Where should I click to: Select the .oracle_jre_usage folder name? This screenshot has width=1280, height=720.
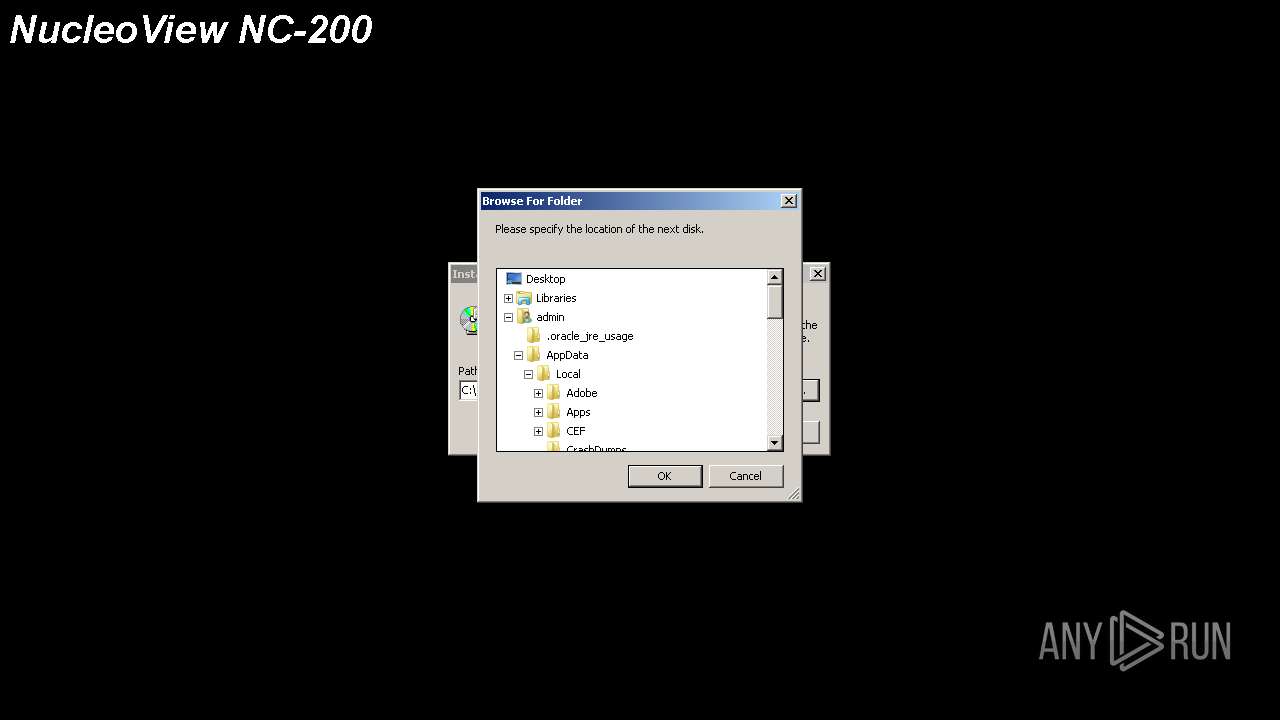(x=590, y=336)
